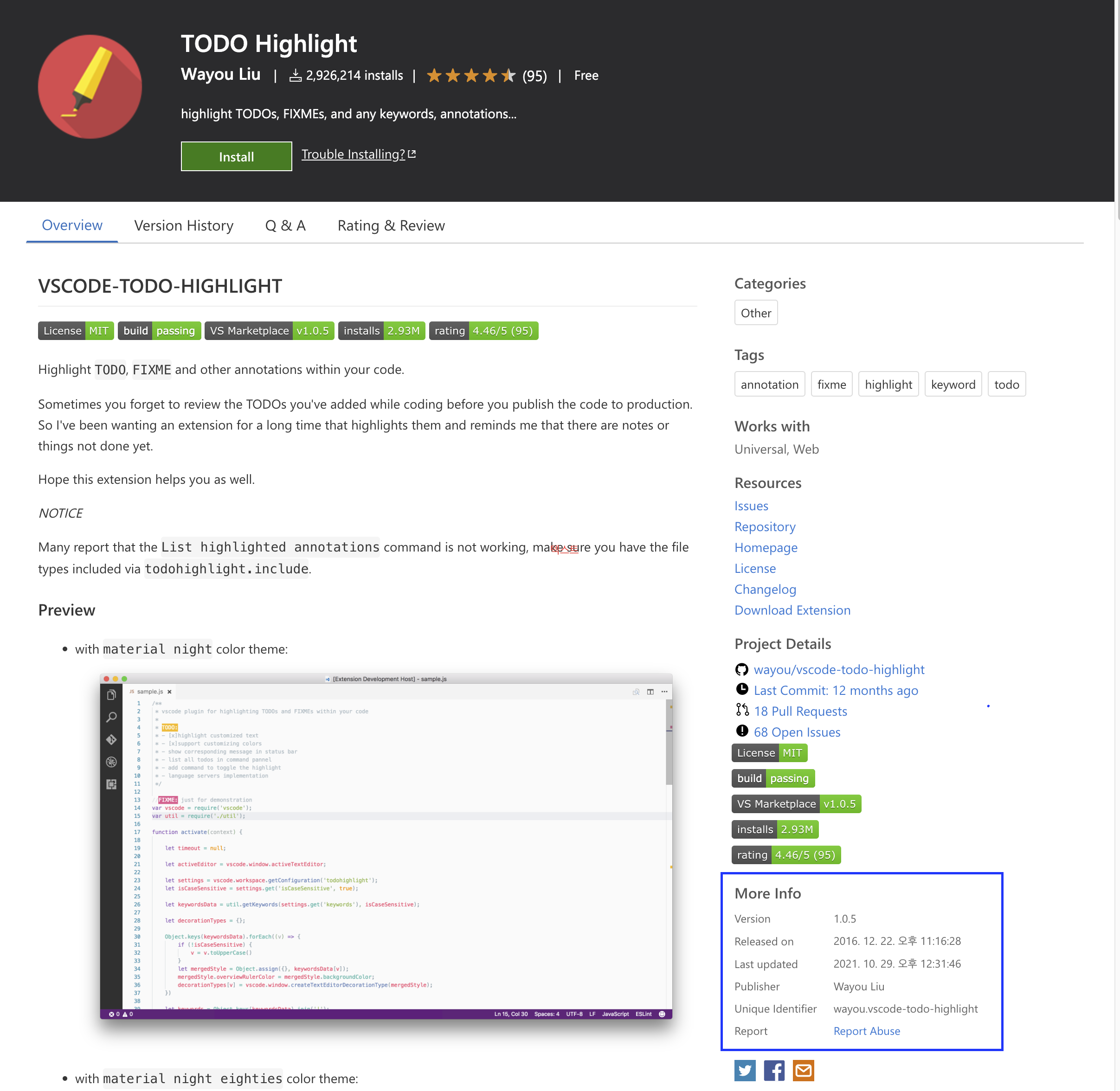This screenshot has height=1091, width=1120.
Task: Click the pull requests icon
Action: [x=742, y=711]
